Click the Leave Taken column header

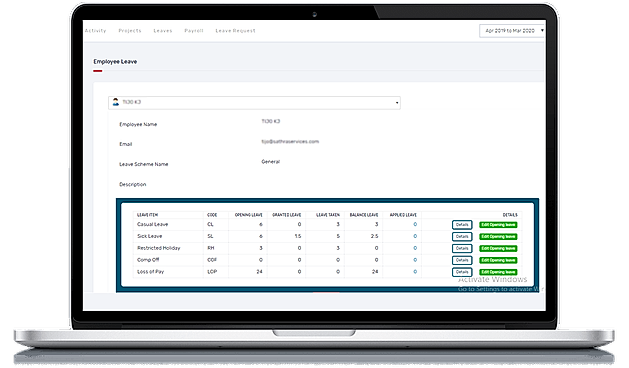pos(328,215)
